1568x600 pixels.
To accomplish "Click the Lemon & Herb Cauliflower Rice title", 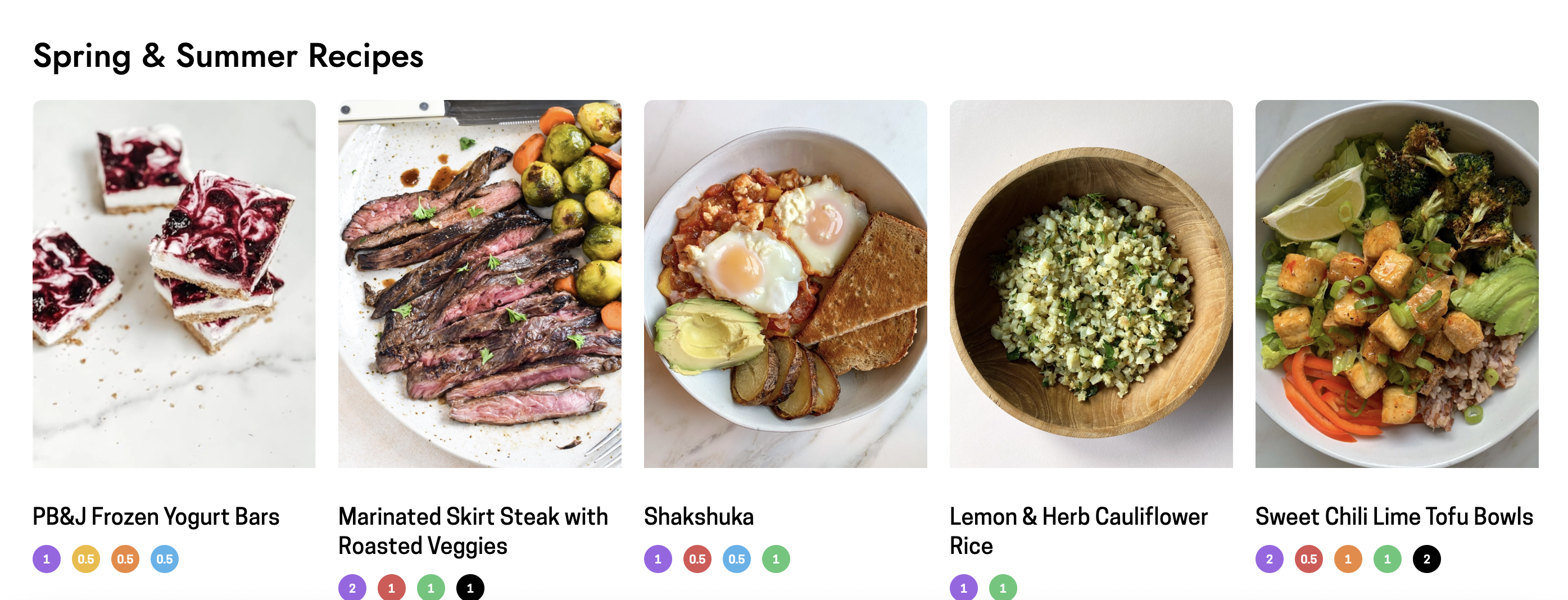I will (x=1078, y=531).
